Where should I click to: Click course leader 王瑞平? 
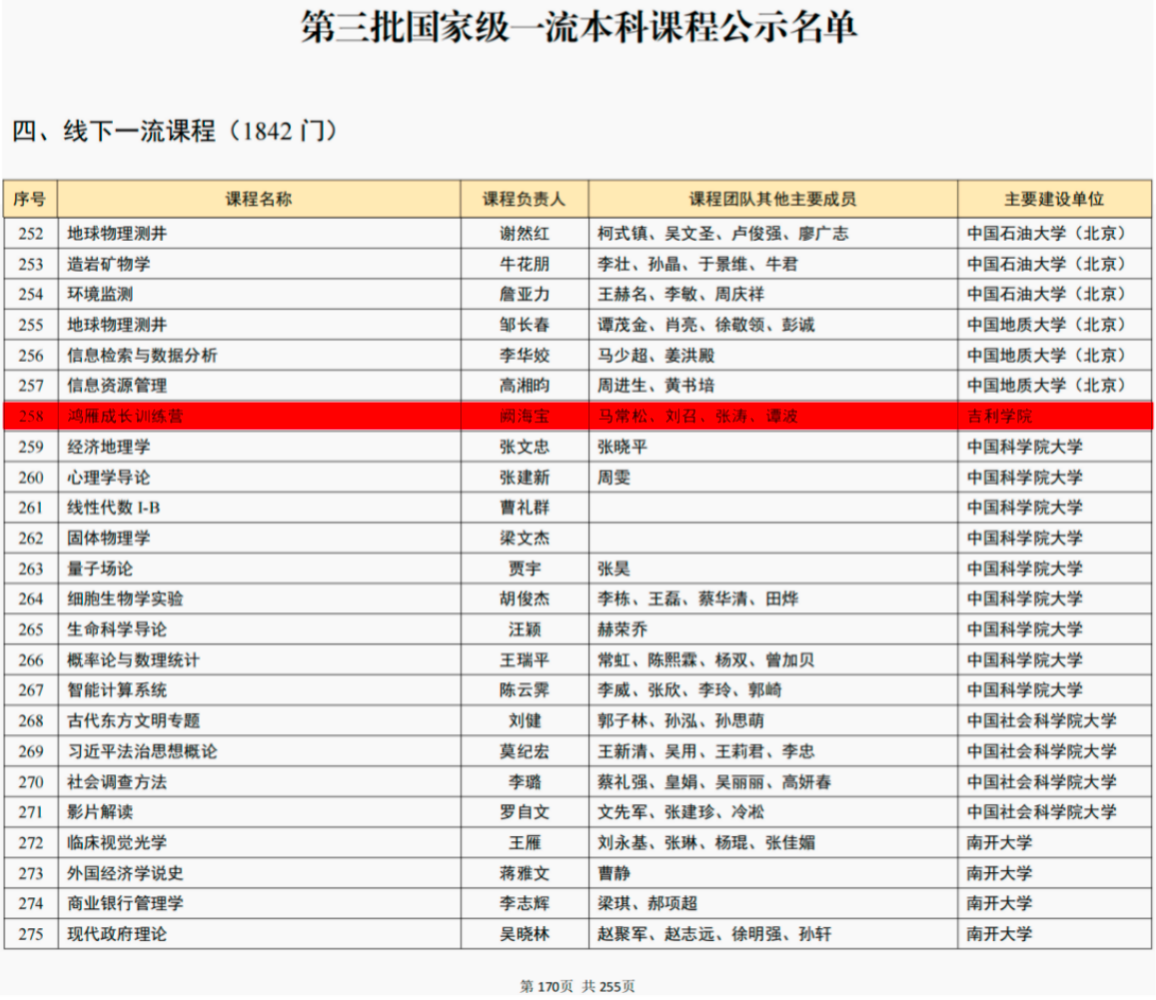524,660
